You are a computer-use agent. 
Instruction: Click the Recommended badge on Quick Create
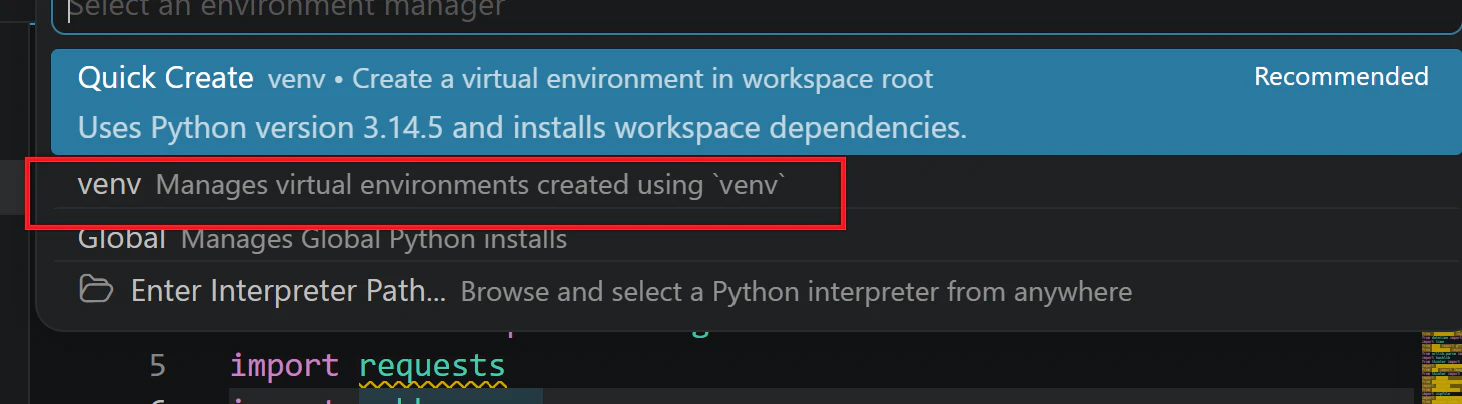point(1341,77)
